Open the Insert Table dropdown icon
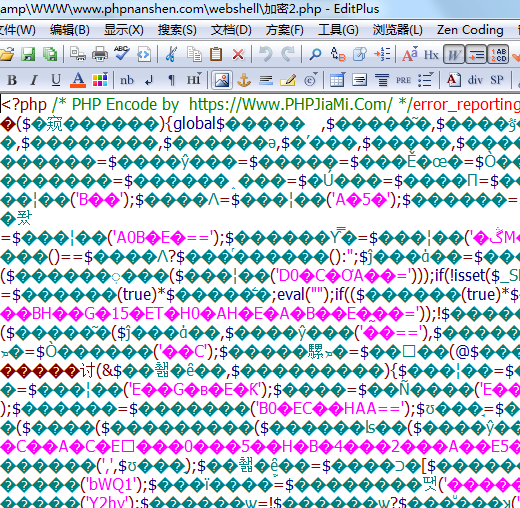Screen dimensions: 520x508 (337, 80)
